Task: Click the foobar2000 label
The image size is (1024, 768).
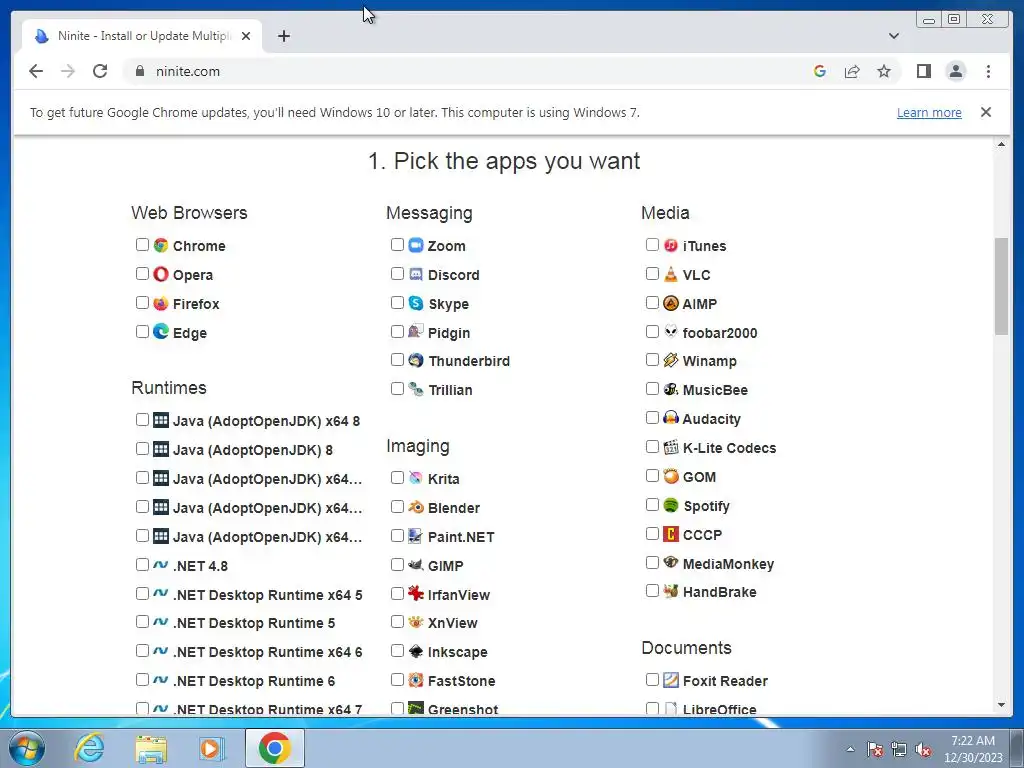Action: click(720, 333)
